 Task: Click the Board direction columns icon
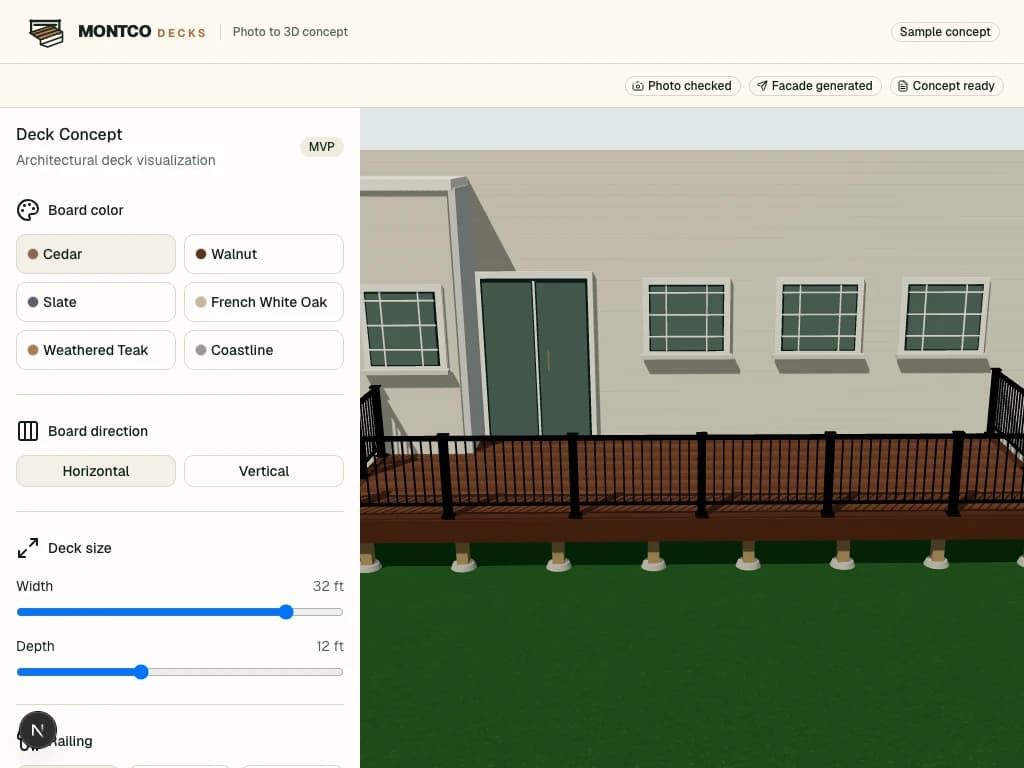[27, 431]
